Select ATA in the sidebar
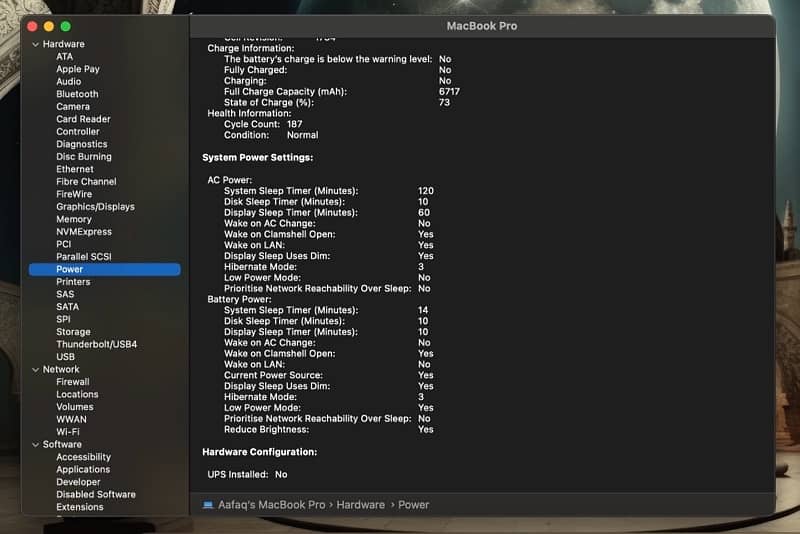This screenshot has height=534, width=800. pyautogui.click(x=64, y=57)
